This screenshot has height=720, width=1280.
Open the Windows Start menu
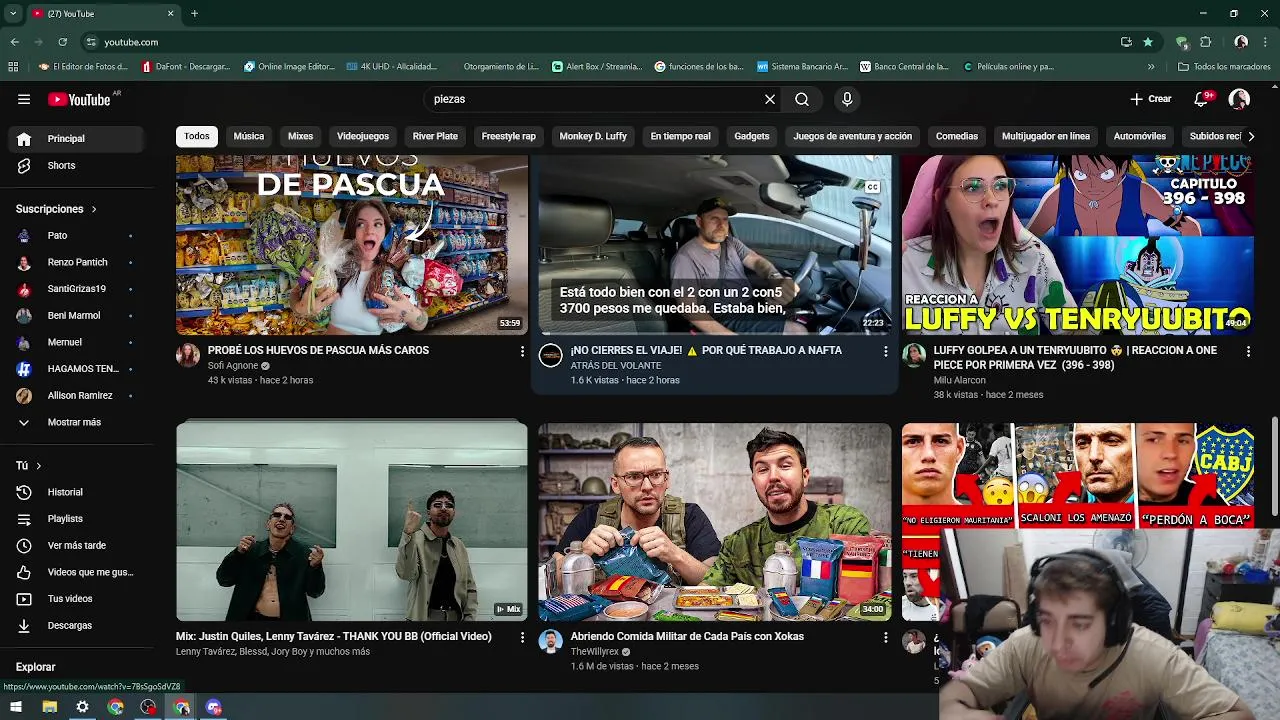[x=16, y=707]
